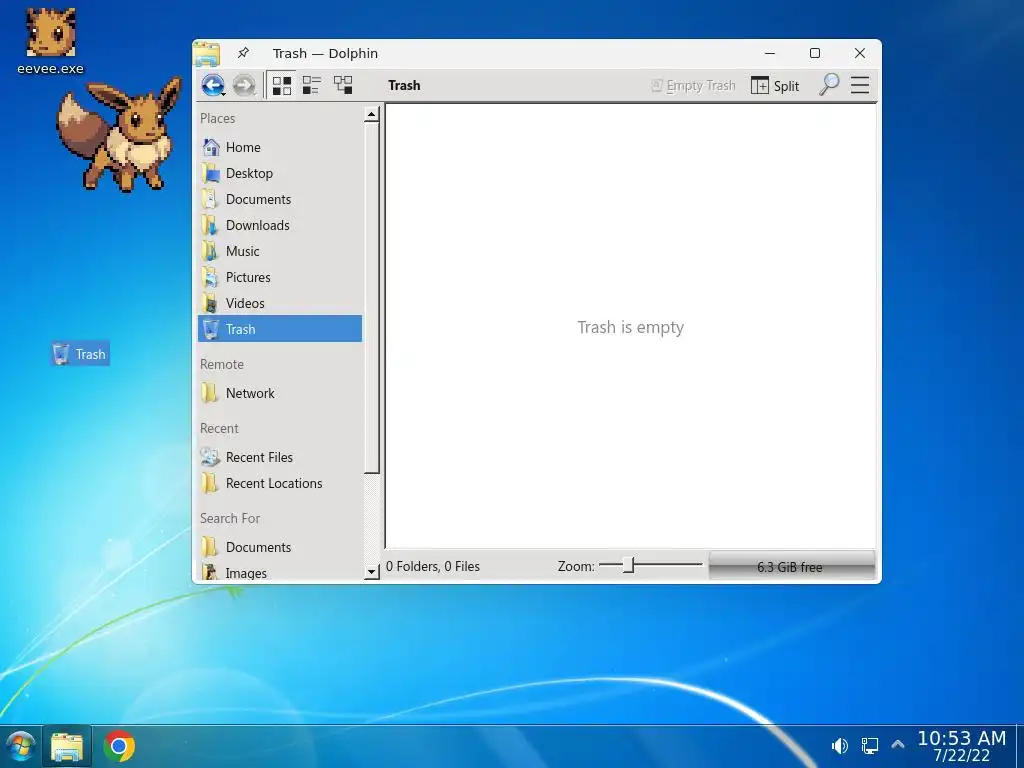Click the Eevee sprite on the desktop
This screenshot has height=768, width=1024.
click(120, 134)
